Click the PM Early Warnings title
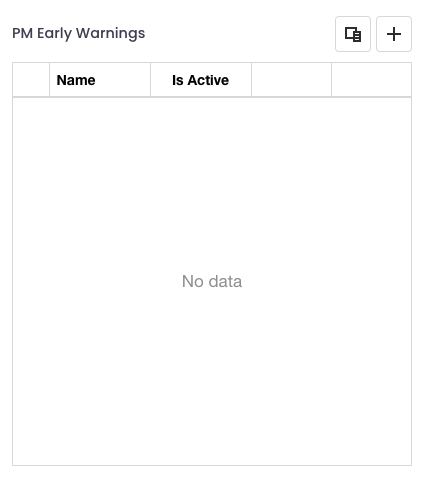This screenshot has width=424, height=483. click(x=79, y=33)
